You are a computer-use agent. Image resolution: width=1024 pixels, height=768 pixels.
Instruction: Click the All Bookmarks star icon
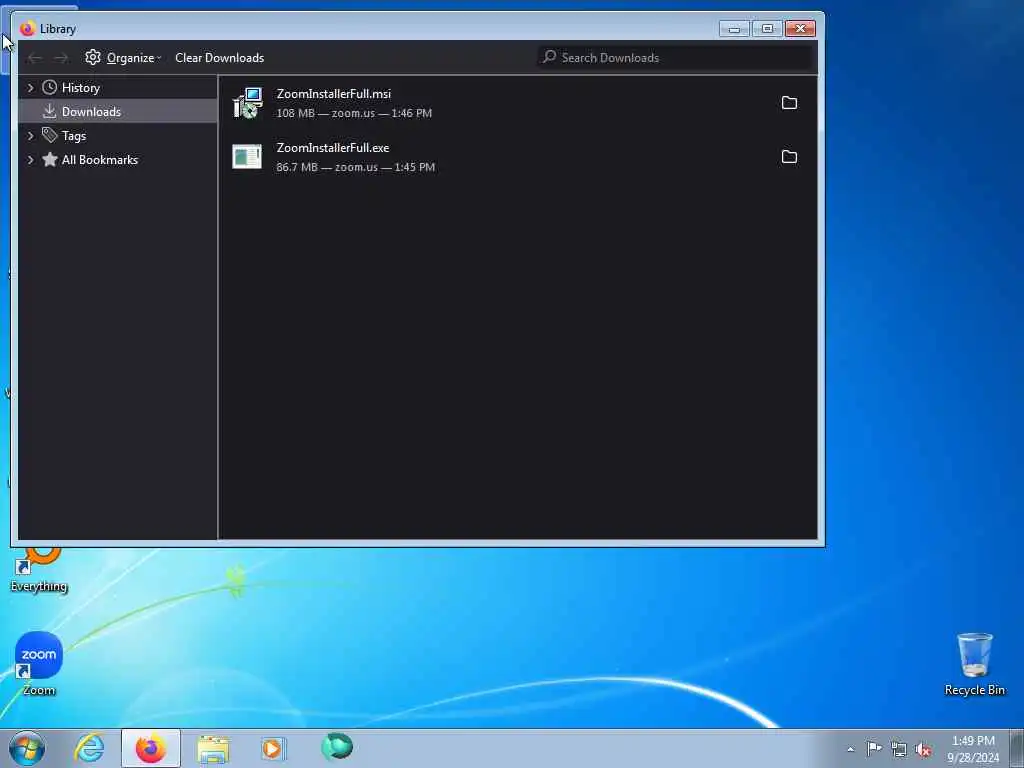click(50, 159)
